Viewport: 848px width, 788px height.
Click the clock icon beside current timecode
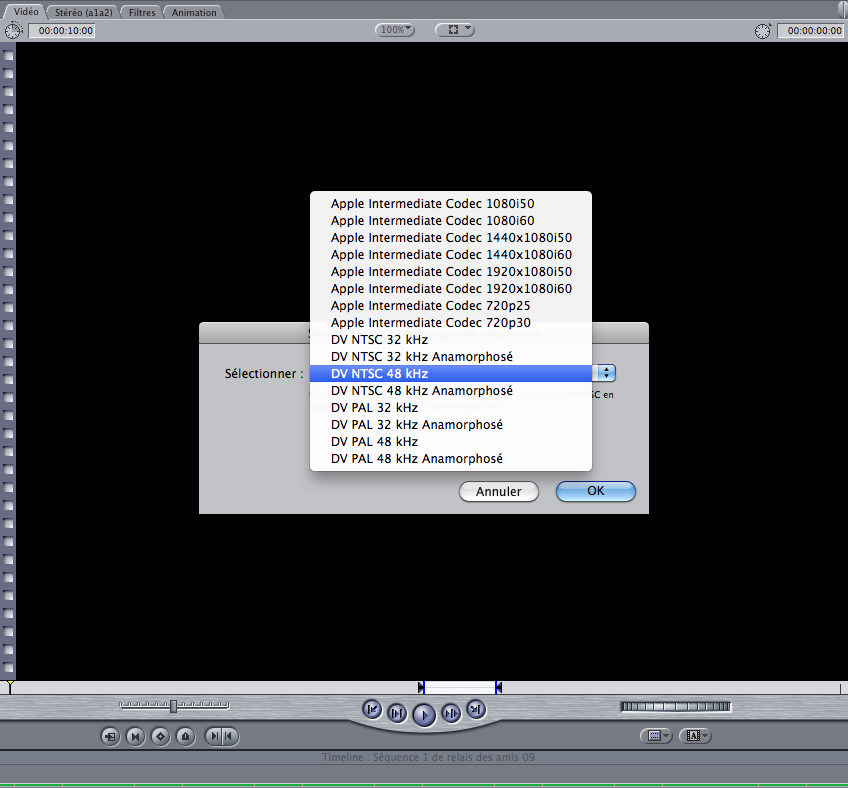(763, 31)
